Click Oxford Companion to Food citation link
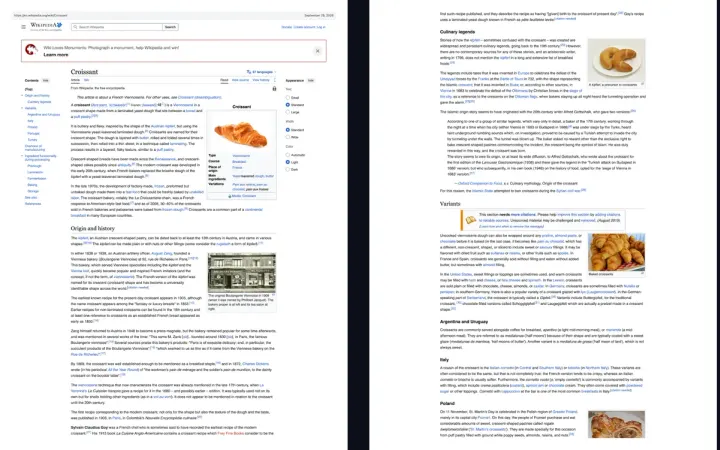 tap(480, 183)
